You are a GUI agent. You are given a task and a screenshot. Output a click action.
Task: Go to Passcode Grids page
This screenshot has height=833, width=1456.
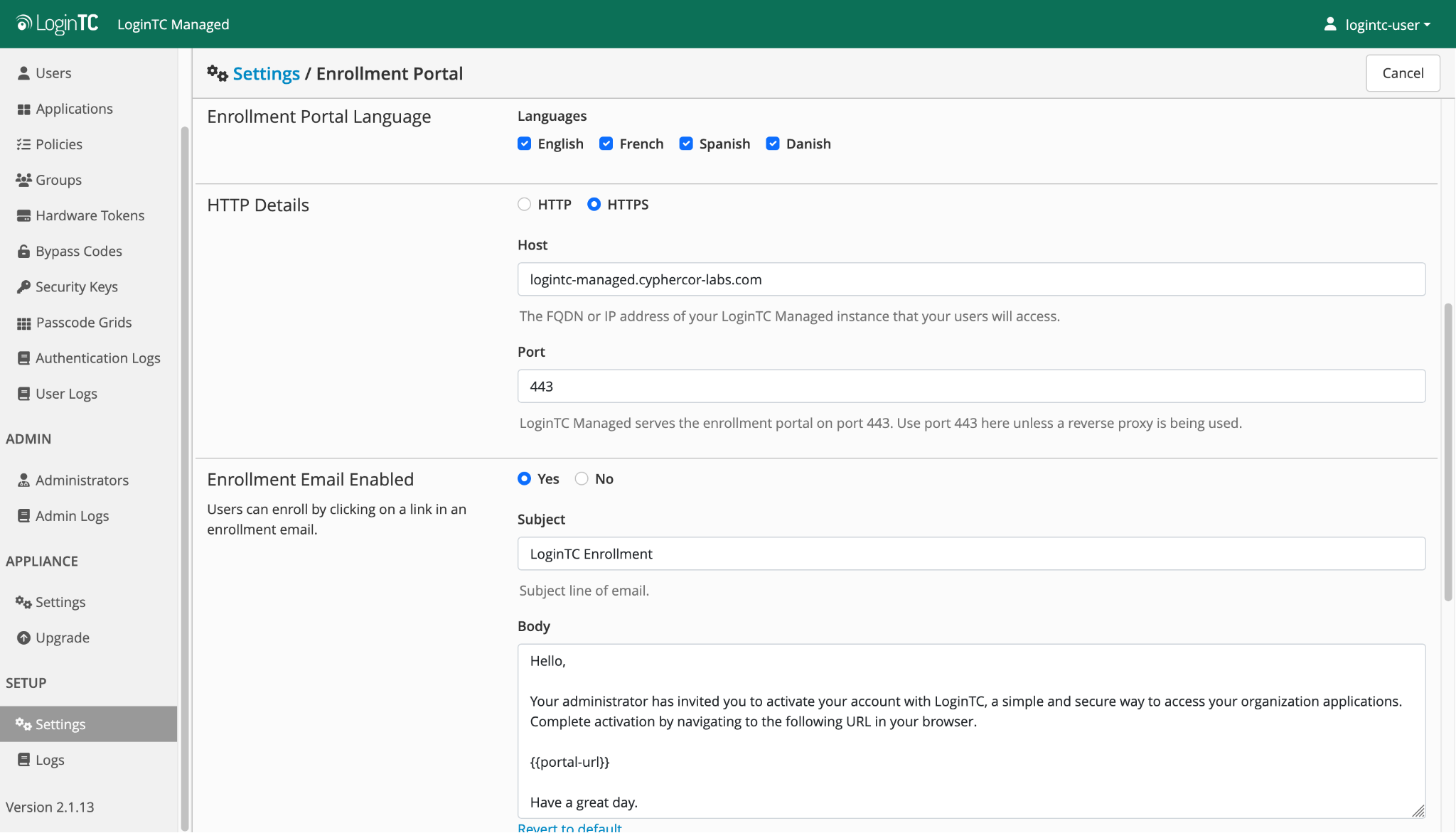pos(84,323)
